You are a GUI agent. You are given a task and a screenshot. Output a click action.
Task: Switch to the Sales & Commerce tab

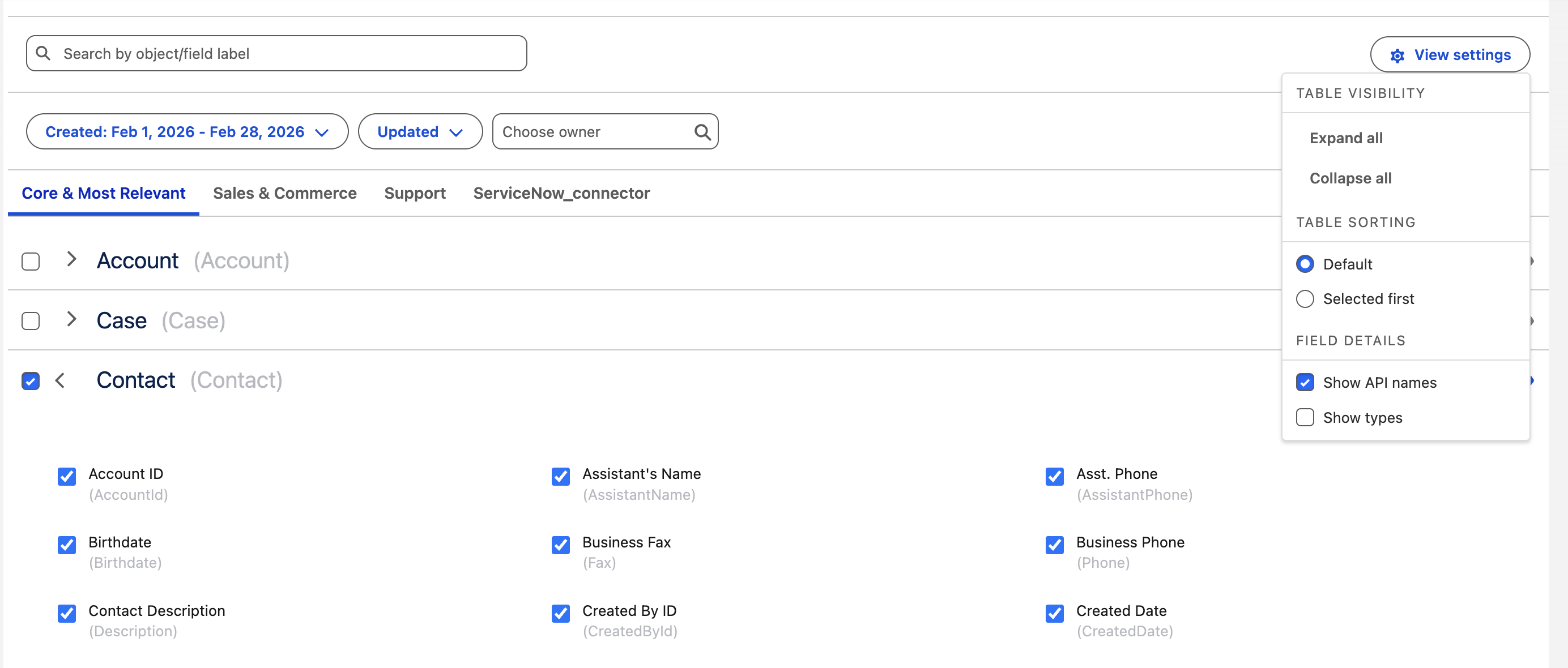[x=284, y=194]
